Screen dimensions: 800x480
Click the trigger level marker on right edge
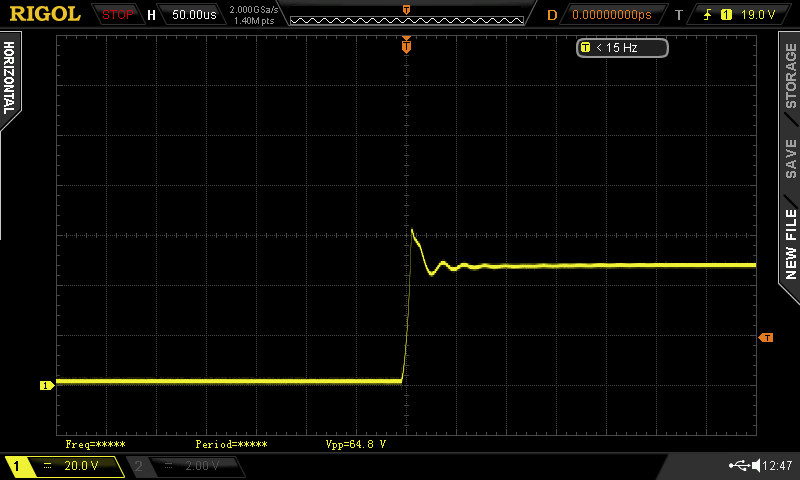(766, 337)
